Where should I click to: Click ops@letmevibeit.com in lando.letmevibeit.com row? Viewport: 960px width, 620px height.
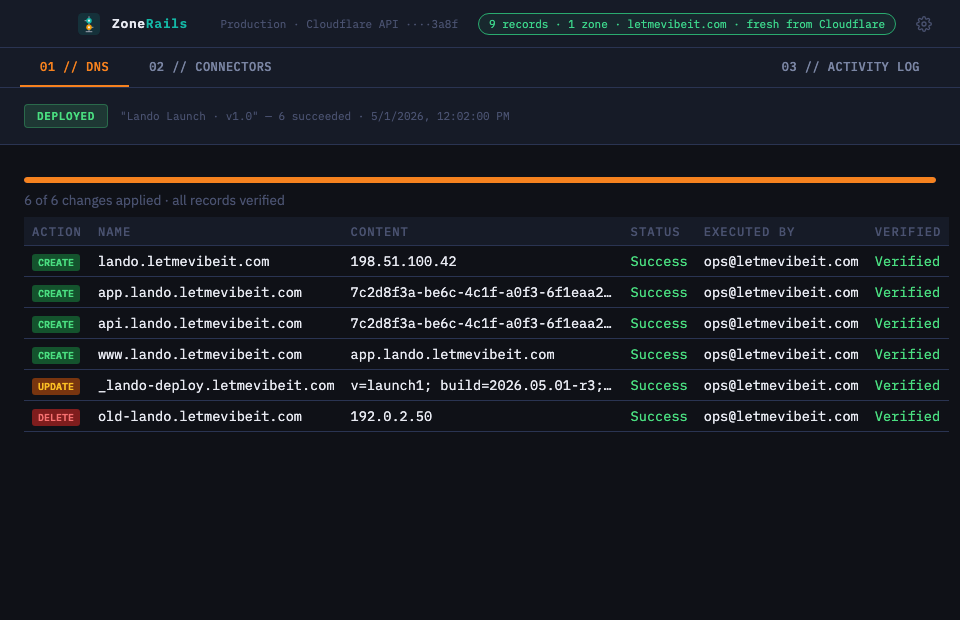click(781, 261)
